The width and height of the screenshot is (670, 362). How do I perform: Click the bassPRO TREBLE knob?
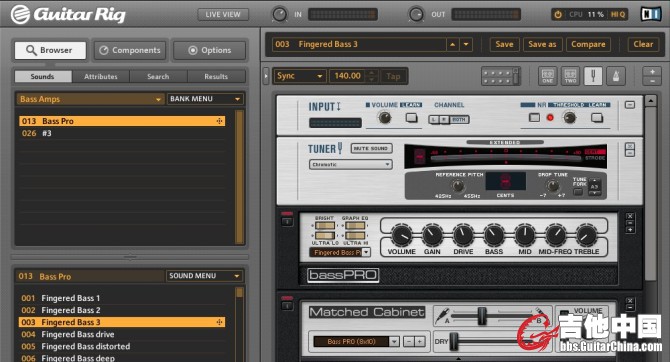[587, 235]
